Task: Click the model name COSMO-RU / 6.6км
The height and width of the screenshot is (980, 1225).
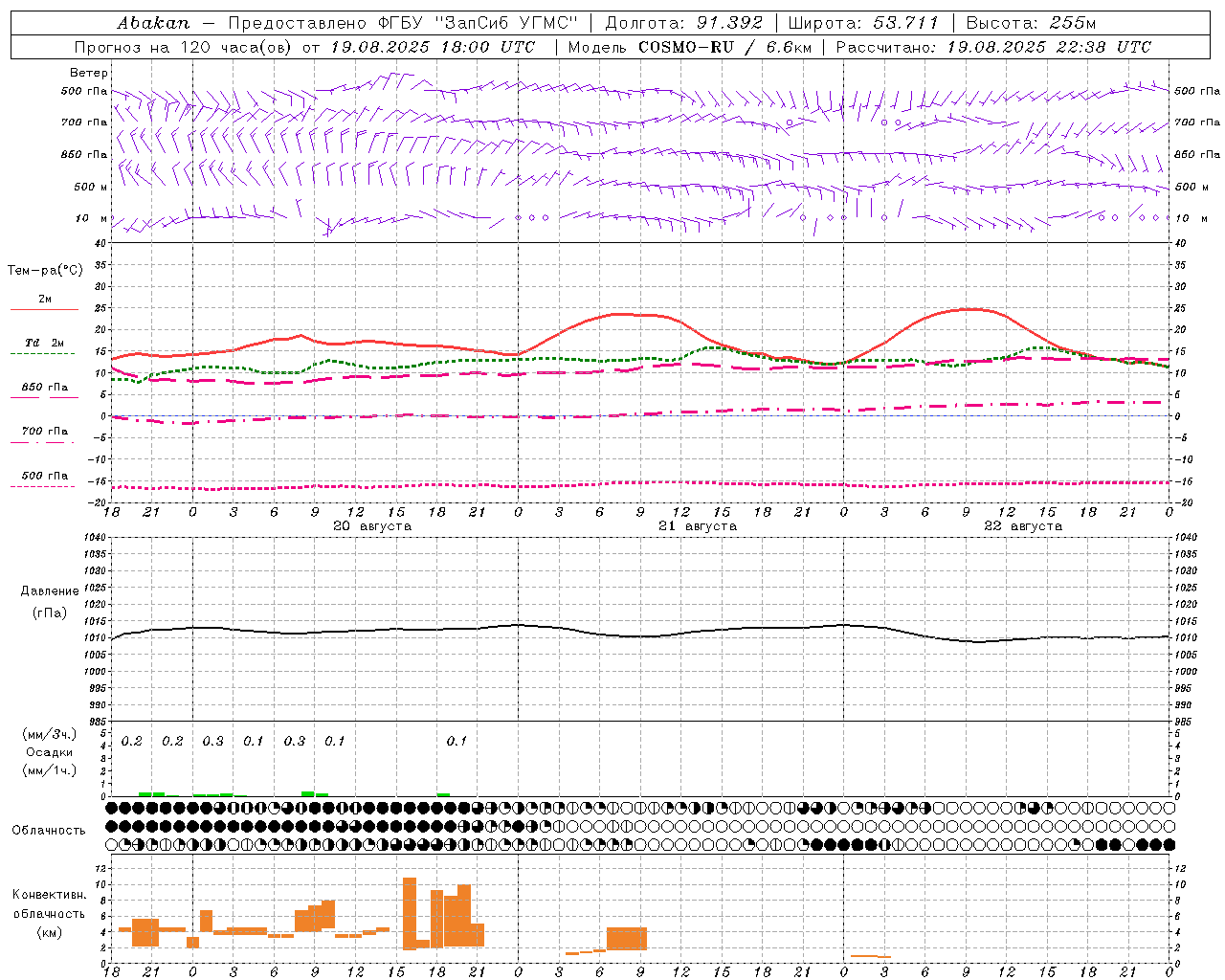Action: click(724, 47)
